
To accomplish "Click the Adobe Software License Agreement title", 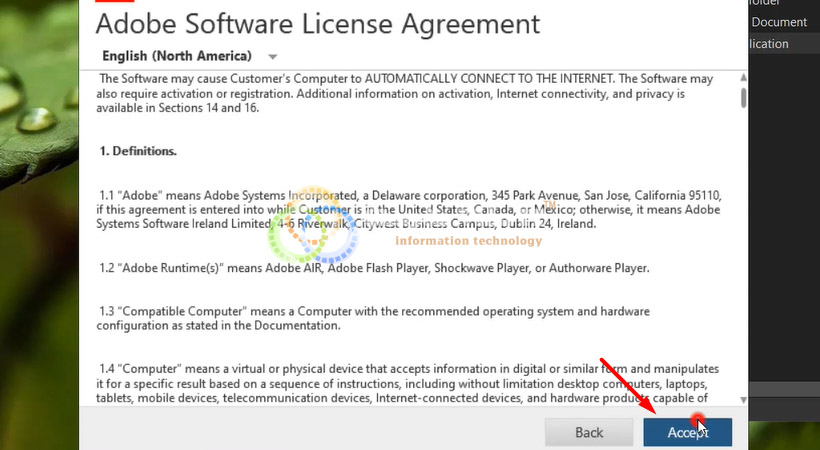I will pos(317,23).
